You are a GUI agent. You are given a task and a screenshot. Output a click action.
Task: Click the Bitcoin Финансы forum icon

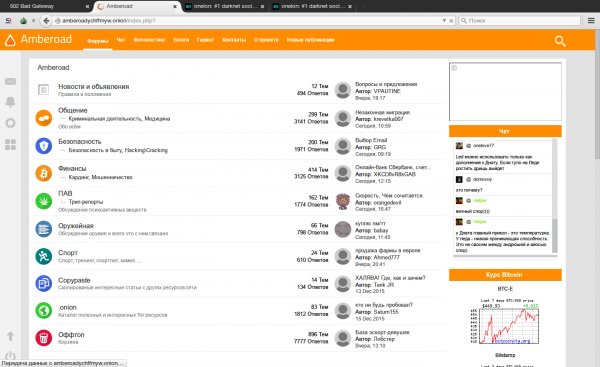(x=44, y=173)
